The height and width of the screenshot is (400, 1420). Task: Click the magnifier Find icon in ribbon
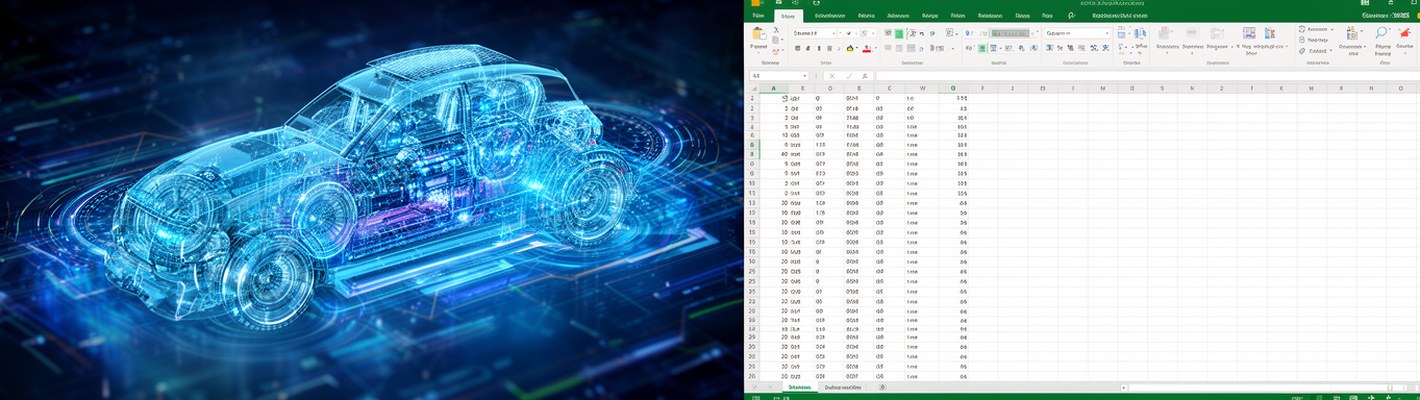click(x=1382, y=33)
